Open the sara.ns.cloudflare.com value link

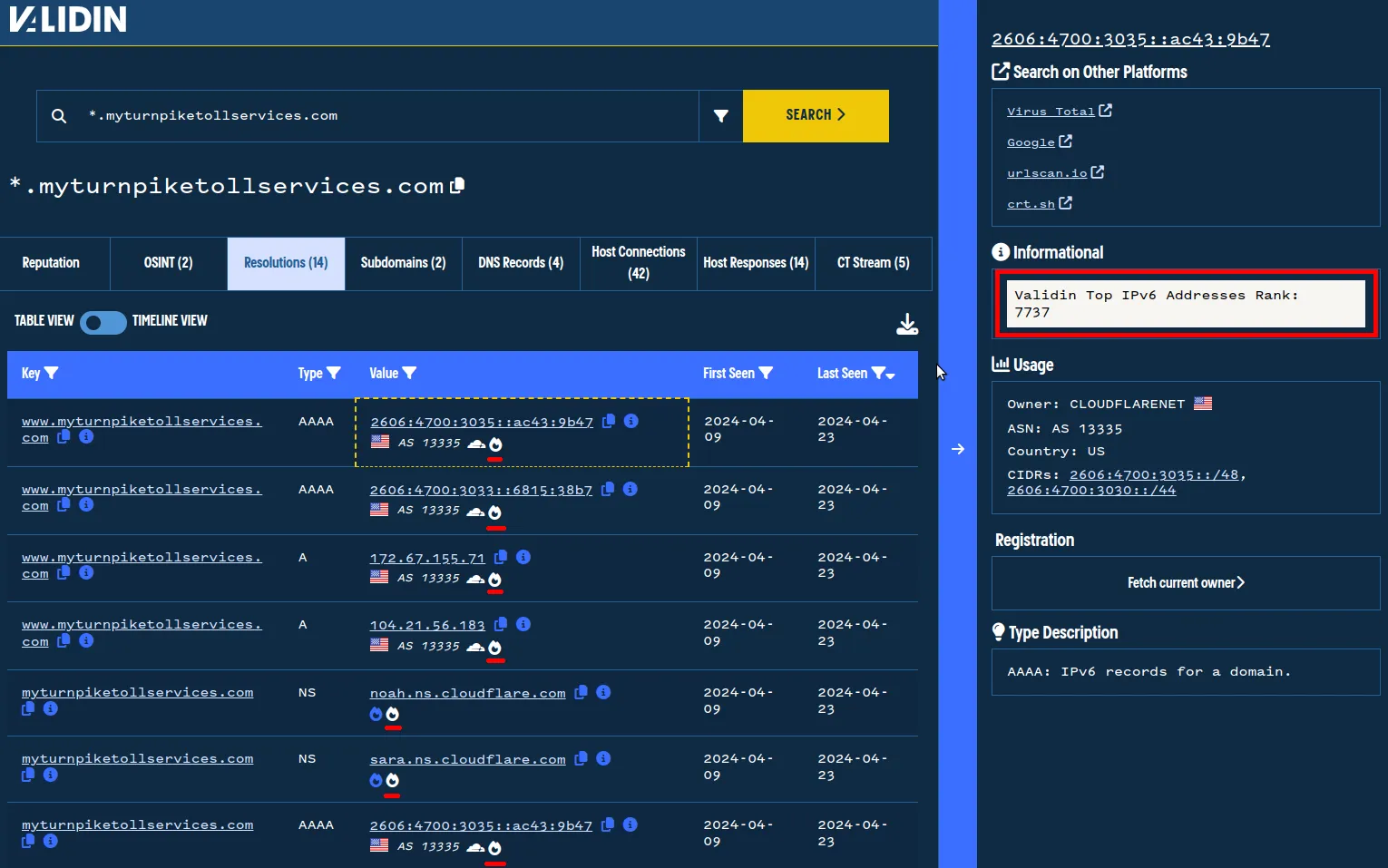[x=467, y=760]
